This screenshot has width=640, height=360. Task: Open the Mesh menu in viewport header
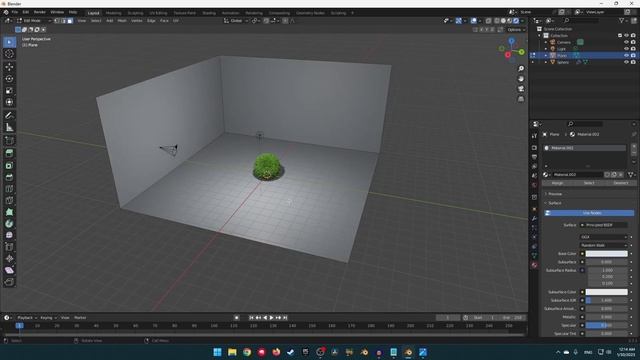click(122, 20)
